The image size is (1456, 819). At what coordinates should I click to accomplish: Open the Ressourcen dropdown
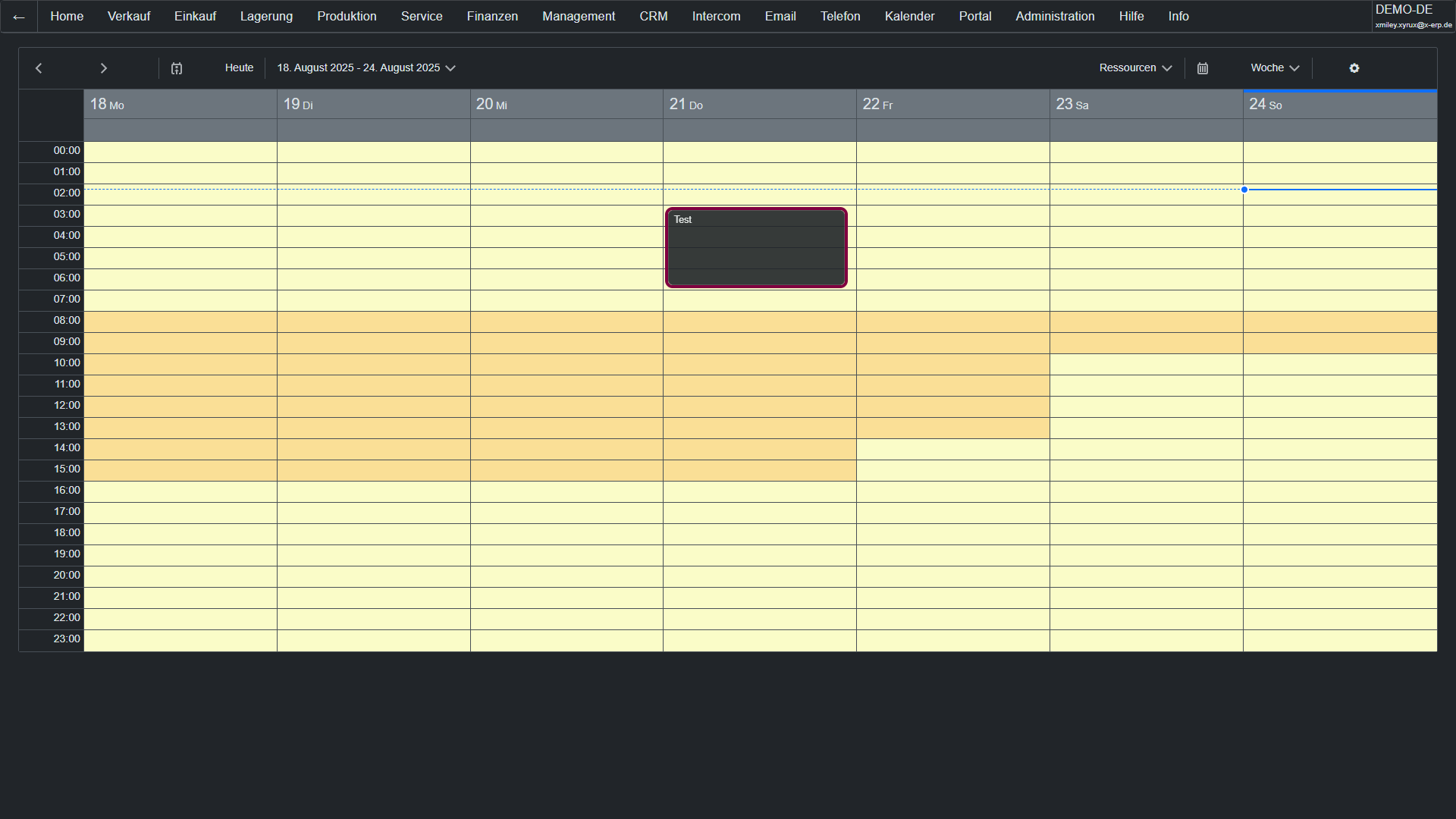click(1135, 68)
